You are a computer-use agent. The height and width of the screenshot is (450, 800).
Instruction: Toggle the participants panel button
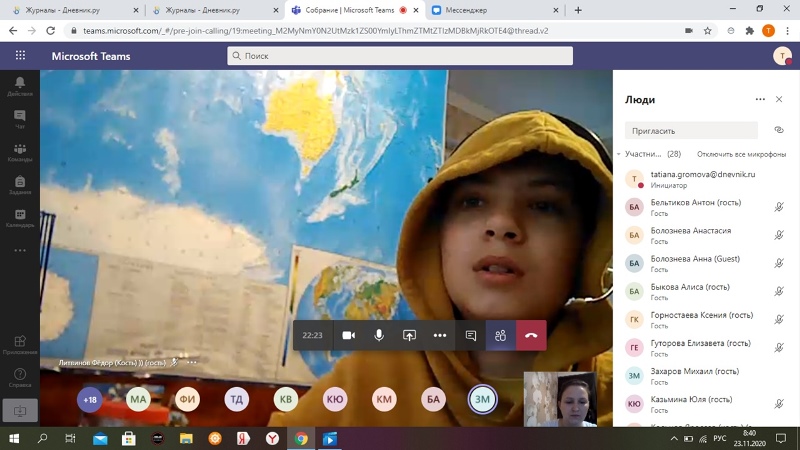point(501,335)
